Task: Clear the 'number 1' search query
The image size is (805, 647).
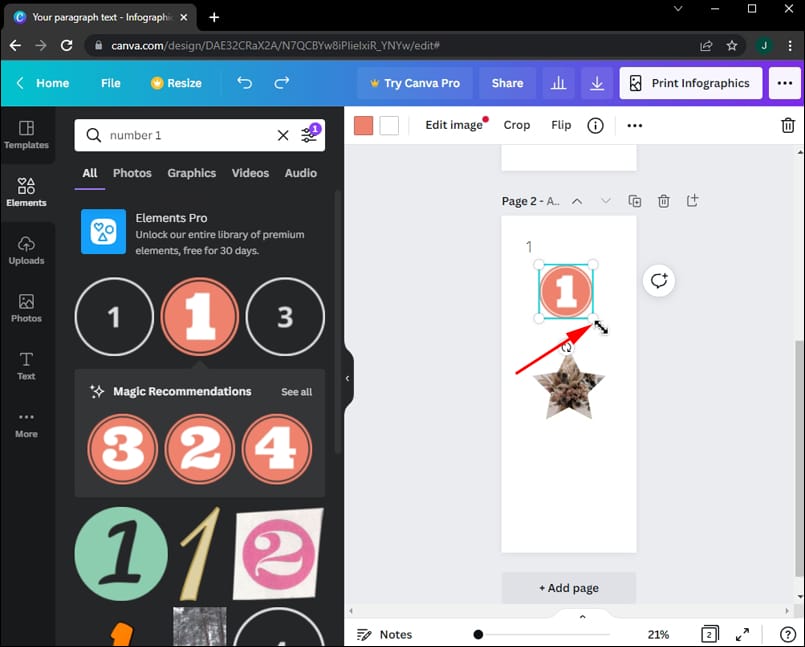Action: point(283,134)
